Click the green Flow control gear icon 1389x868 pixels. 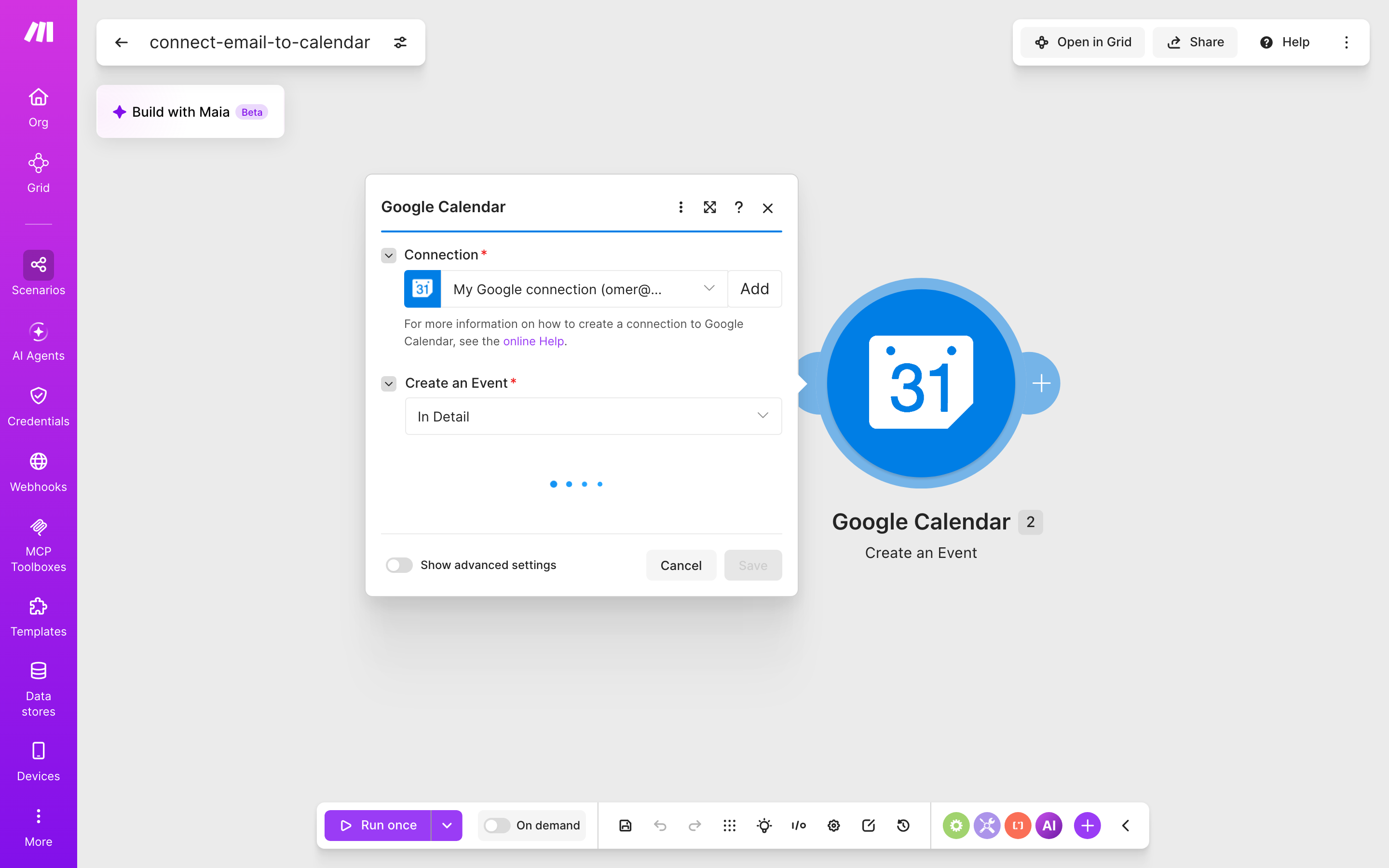(956, 826)
